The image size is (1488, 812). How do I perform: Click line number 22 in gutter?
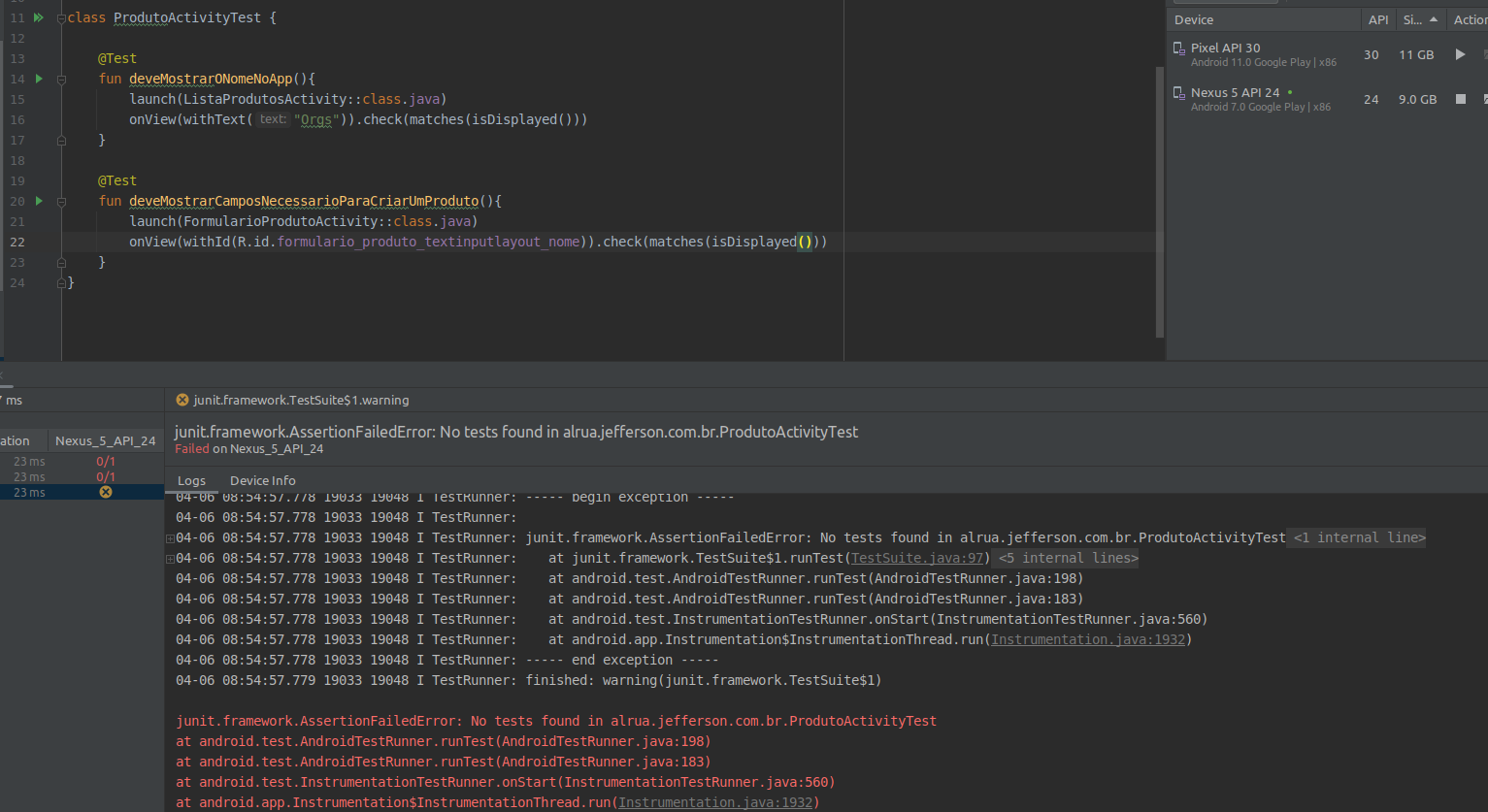click(17, 242)
